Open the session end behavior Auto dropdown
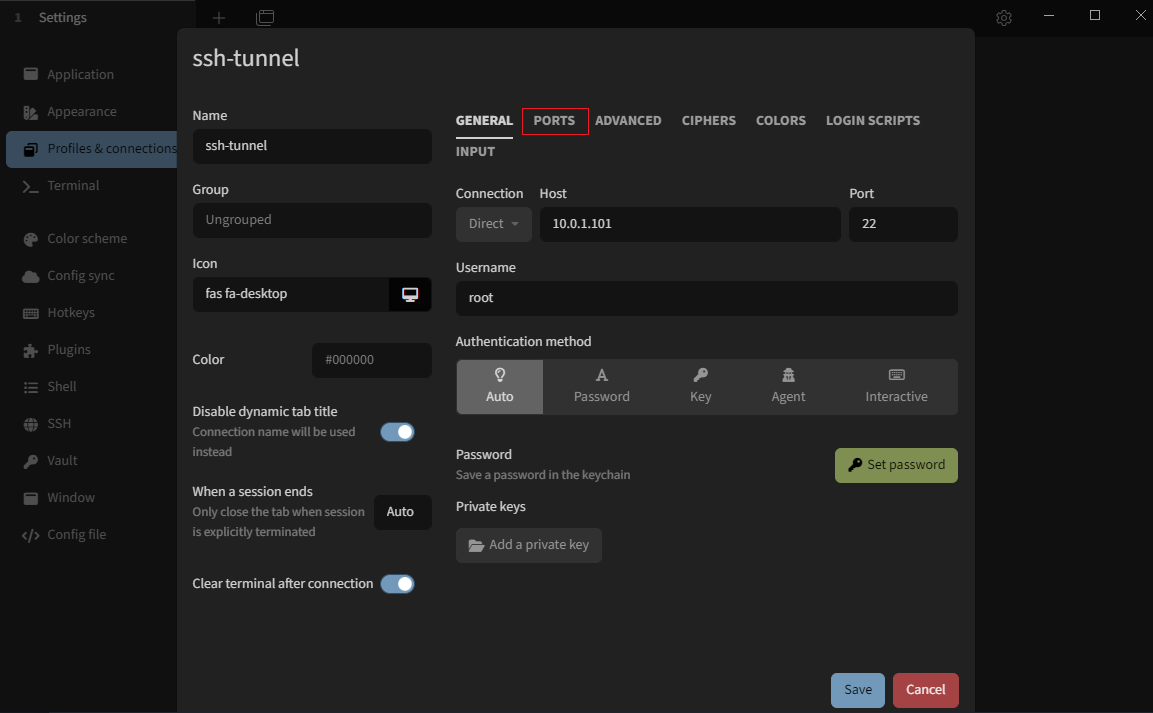 pyautogui.click(x=401, y=512)
